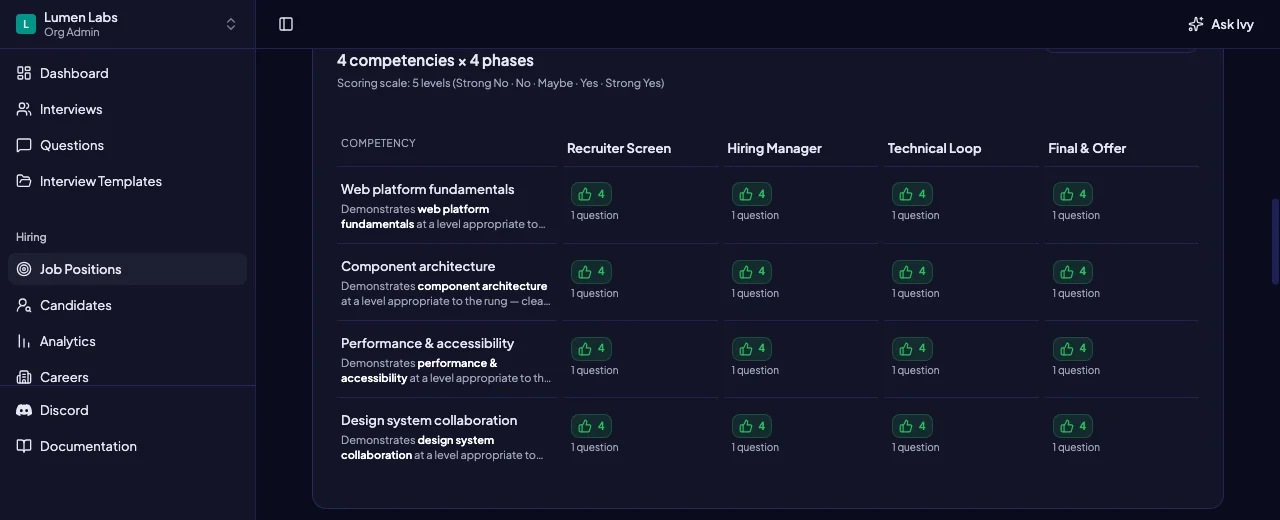The image size is (1280, 520).
Task: Click the Analytics bar chart icon
Action: coord(24,341)
